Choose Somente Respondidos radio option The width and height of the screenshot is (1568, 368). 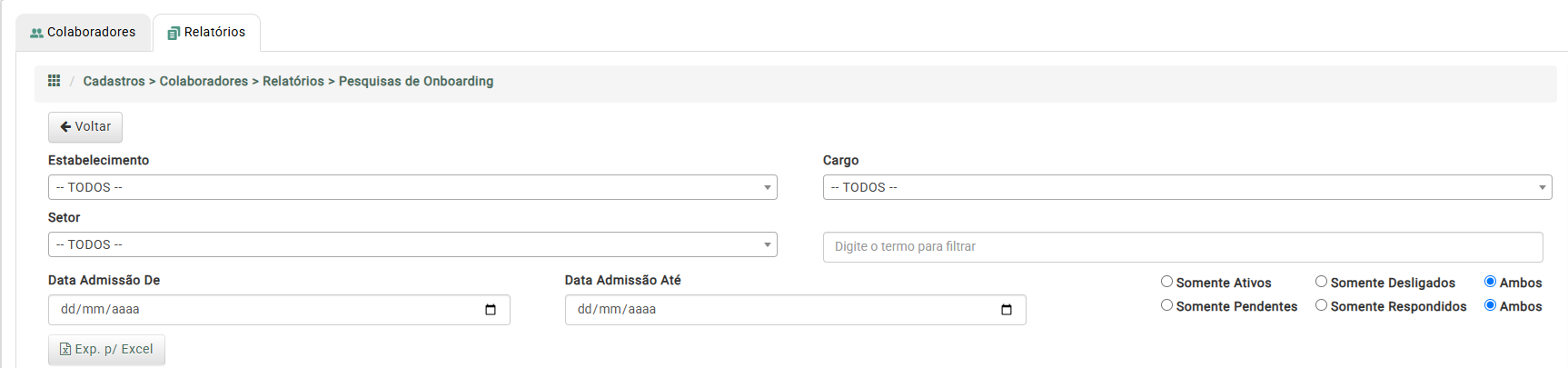tap(1321, 305)
